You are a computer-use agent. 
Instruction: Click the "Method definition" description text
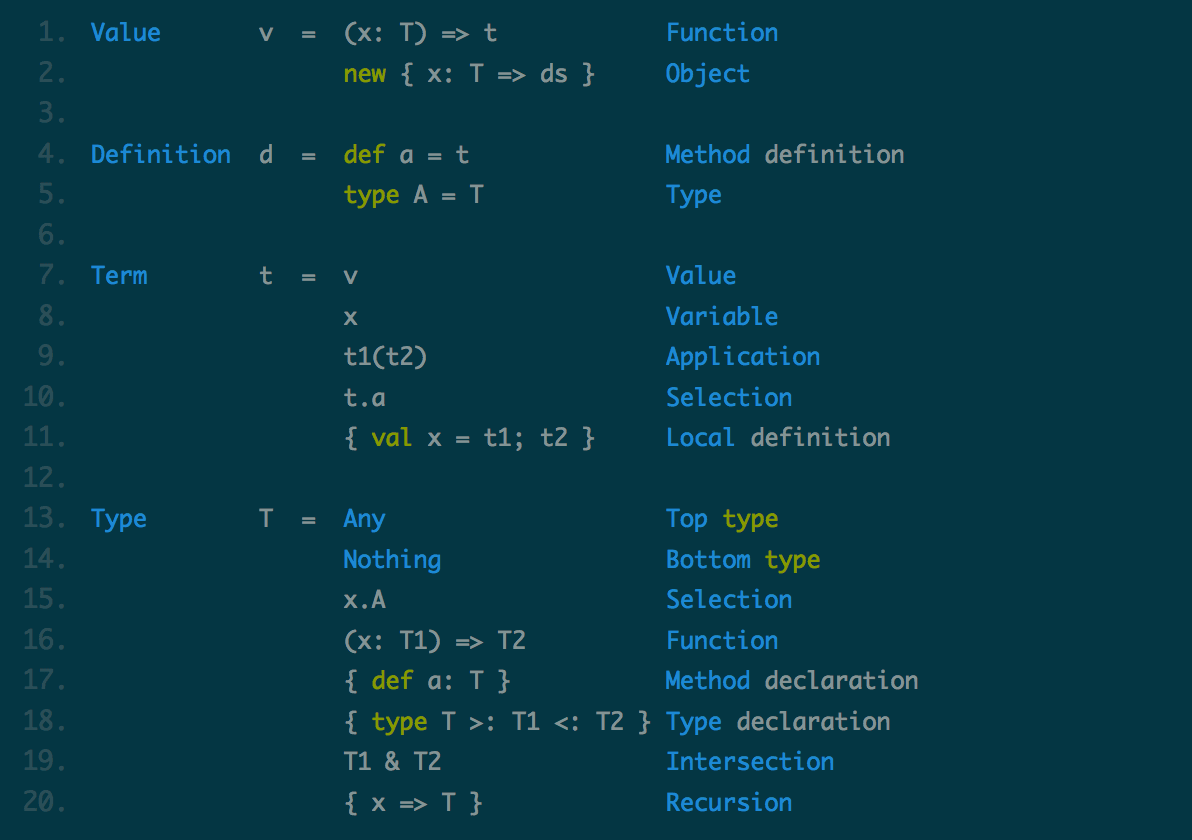tap(784, 155)
